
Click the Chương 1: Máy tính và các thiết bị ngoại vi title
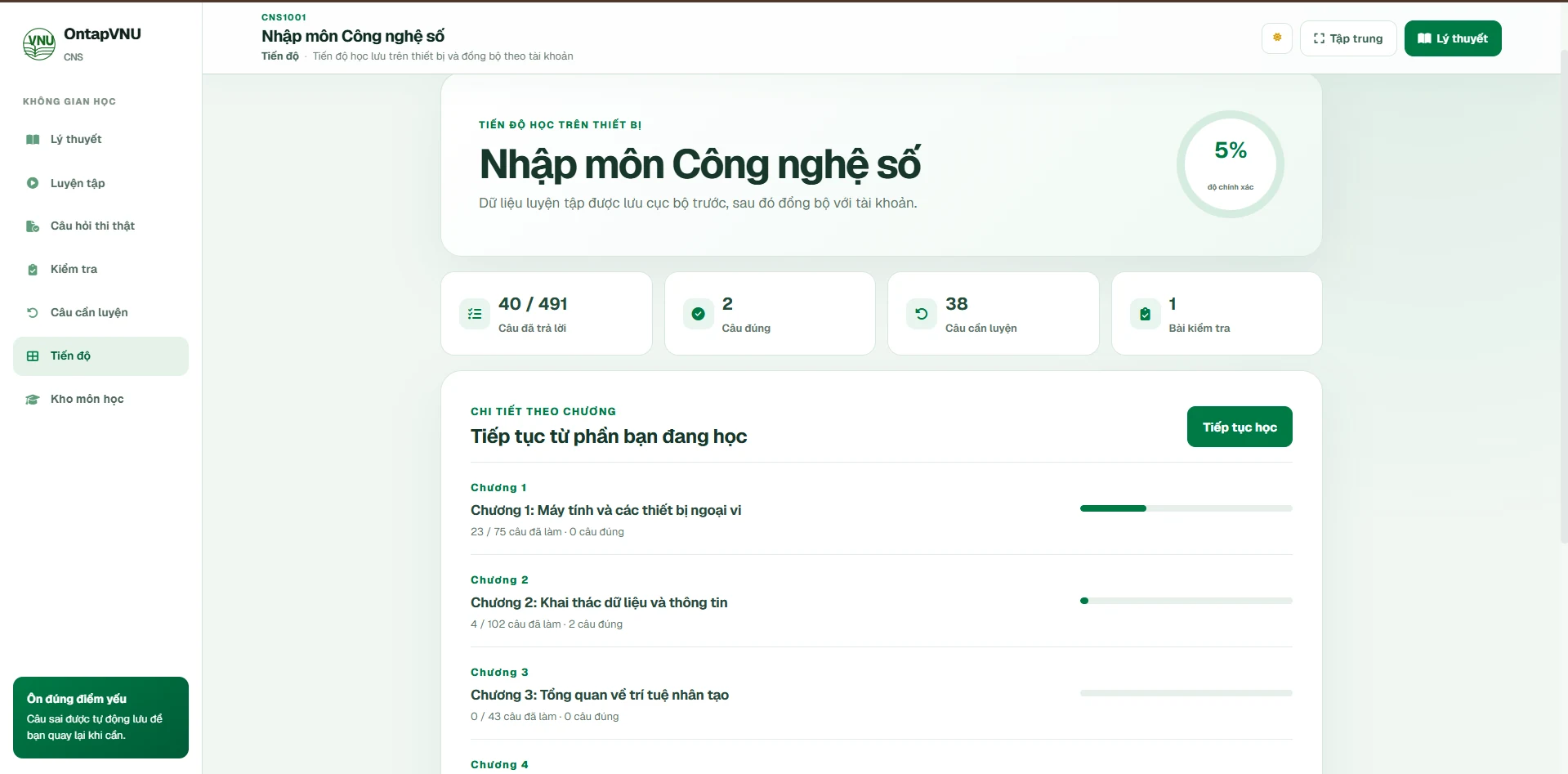tap(606, 510)
